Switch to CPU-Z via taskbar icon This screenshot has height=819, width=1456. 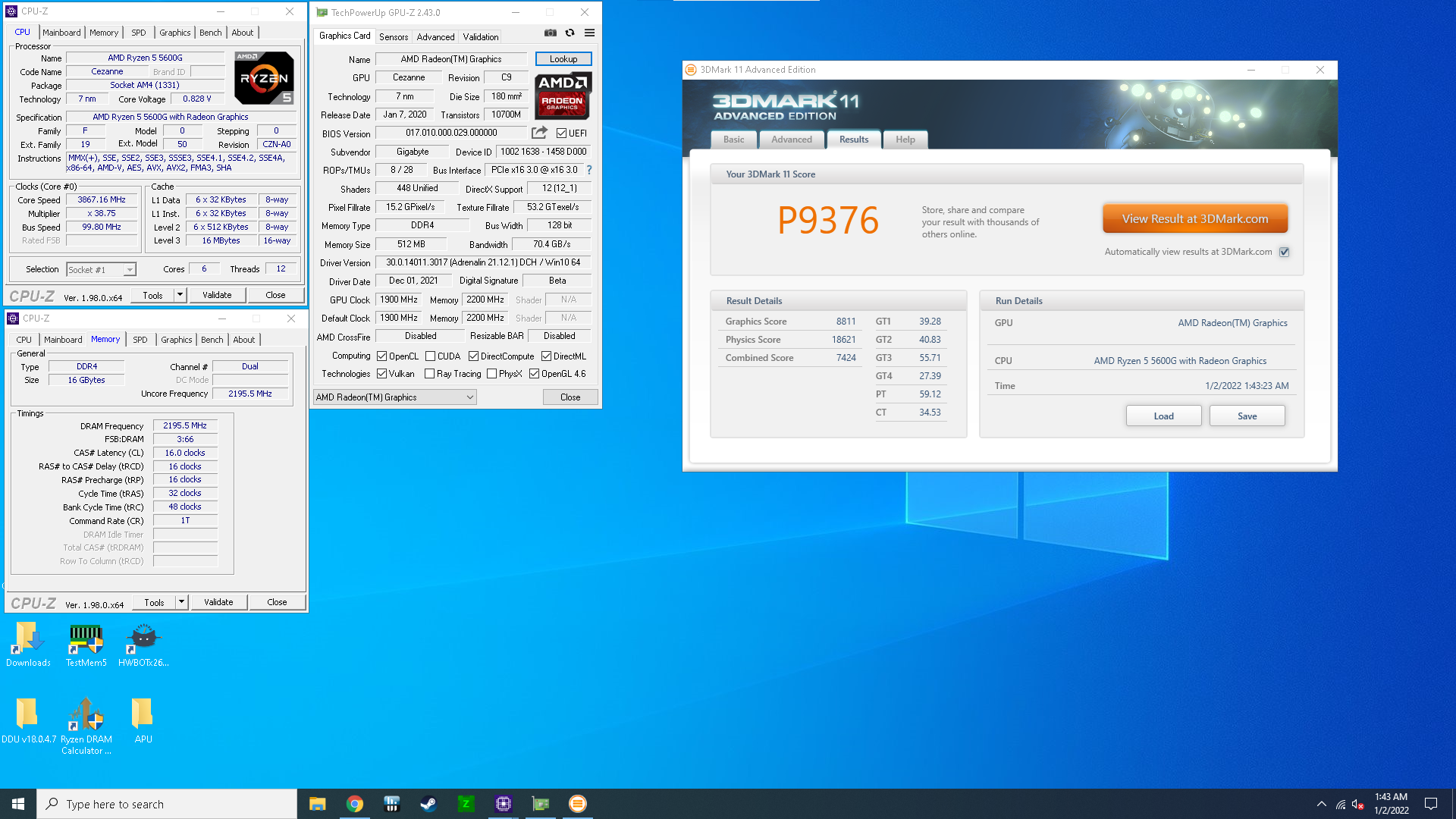[x=504, y=804]
